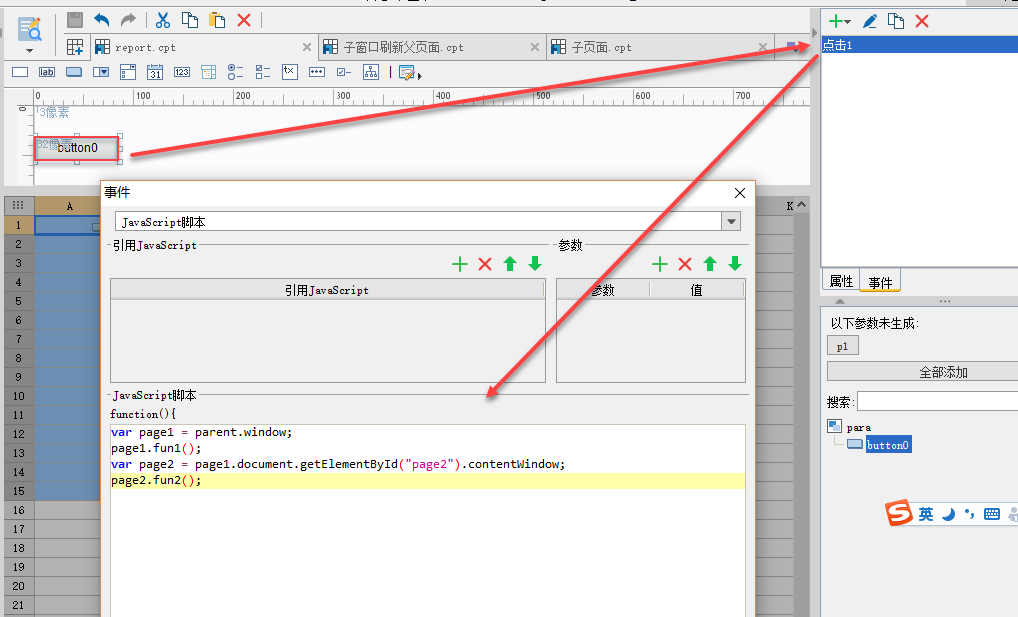
Task: Select the button0 widget on parameter pane
Action: (x=77, y=148)
